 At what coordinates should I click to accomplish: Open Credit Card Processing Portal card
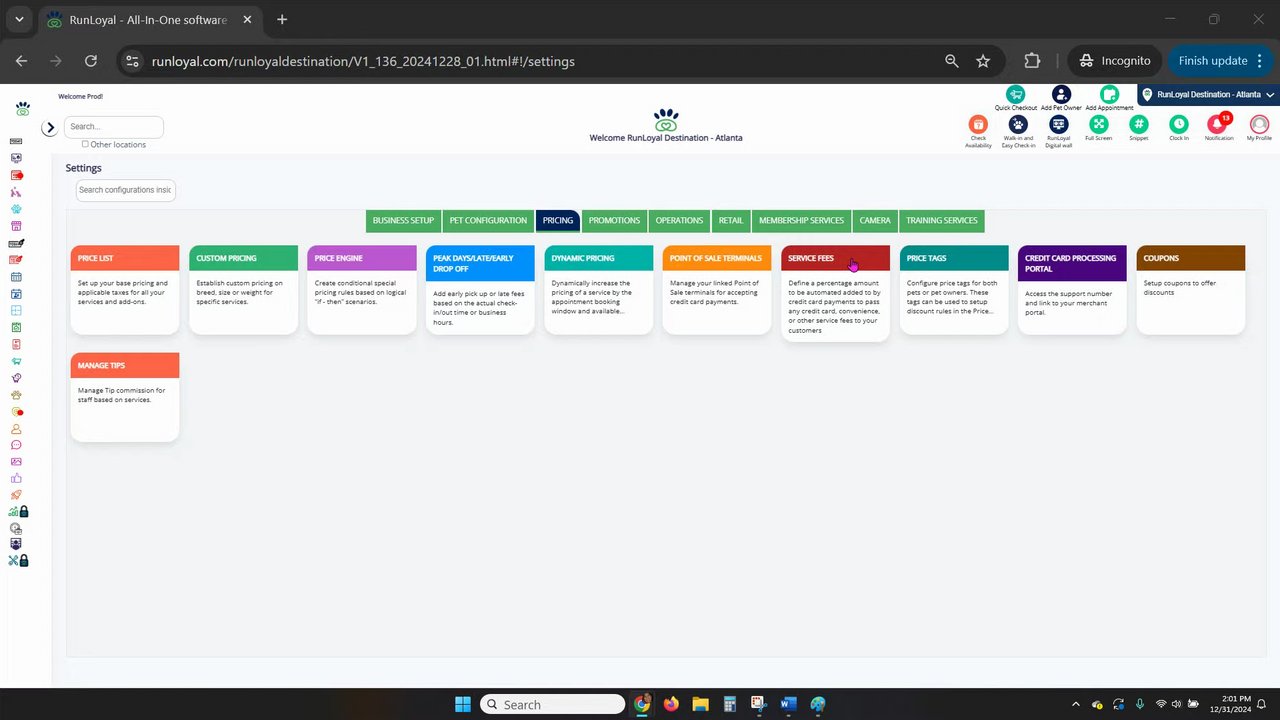pos(1072,289)
